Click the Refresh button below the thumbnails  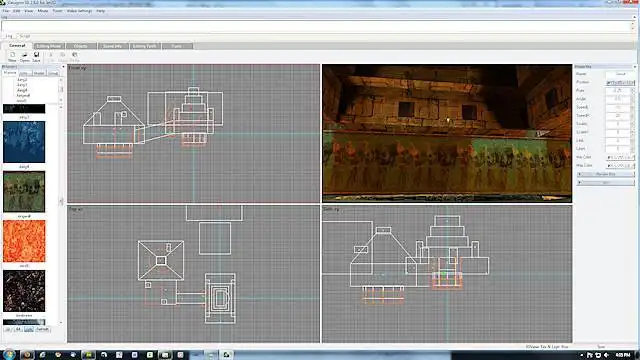[42, 329]
